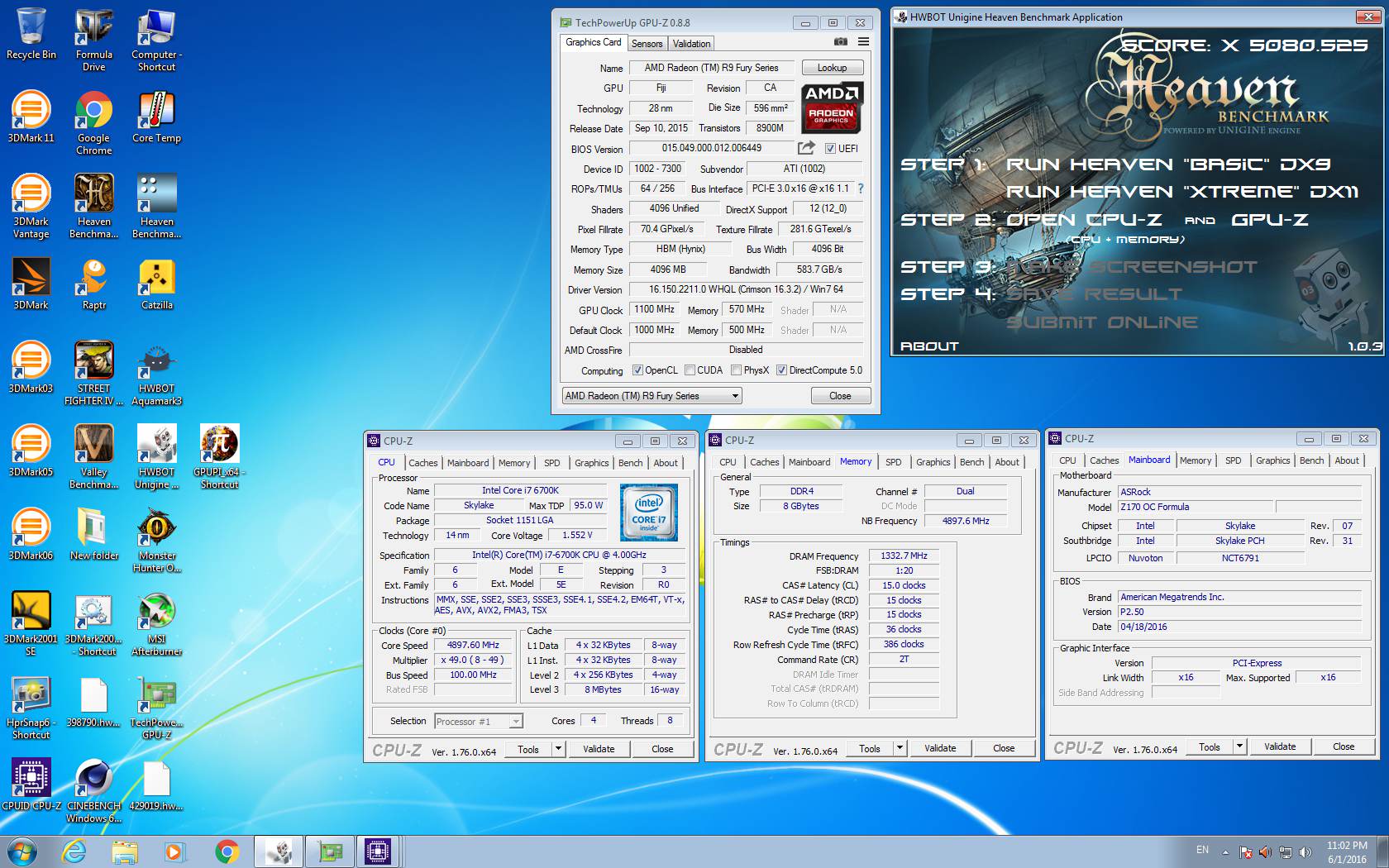This screenshot has width=1389, height=868.
Task: Click the Close button in GPU-Z
Action: (840, 396)
